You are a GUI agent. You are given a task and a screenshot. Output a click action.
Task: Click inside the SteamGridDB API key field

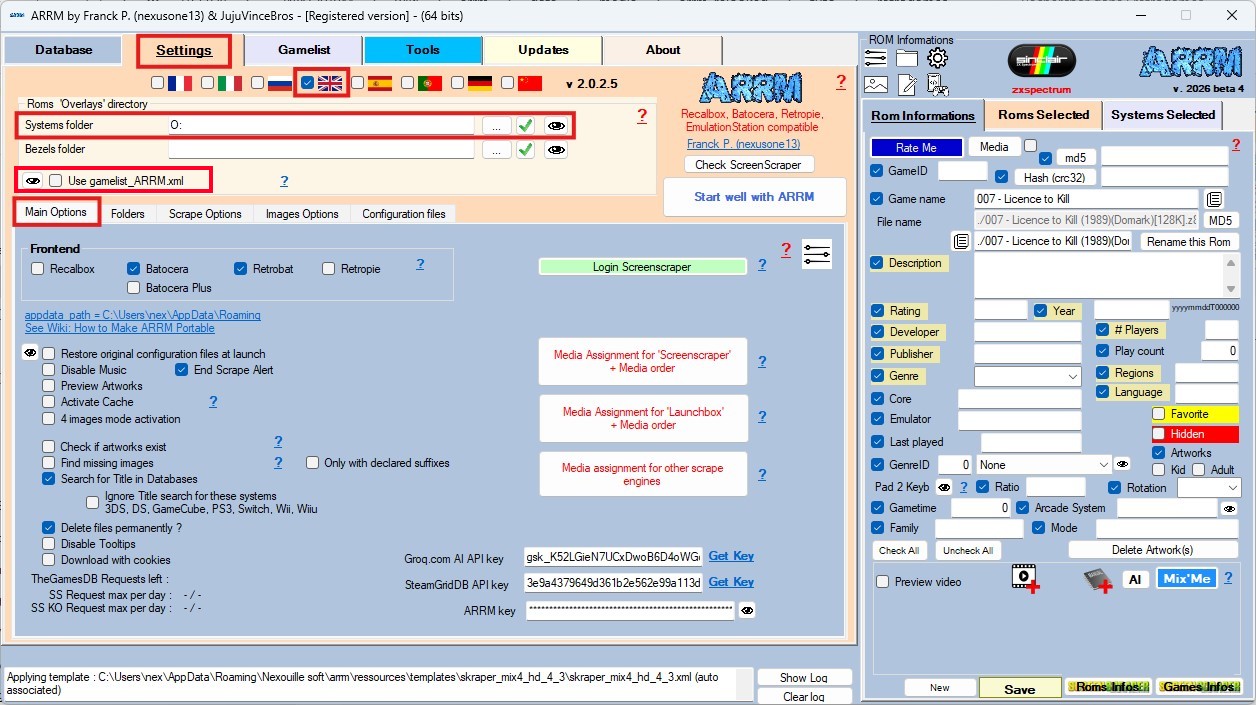click(613, 584)
